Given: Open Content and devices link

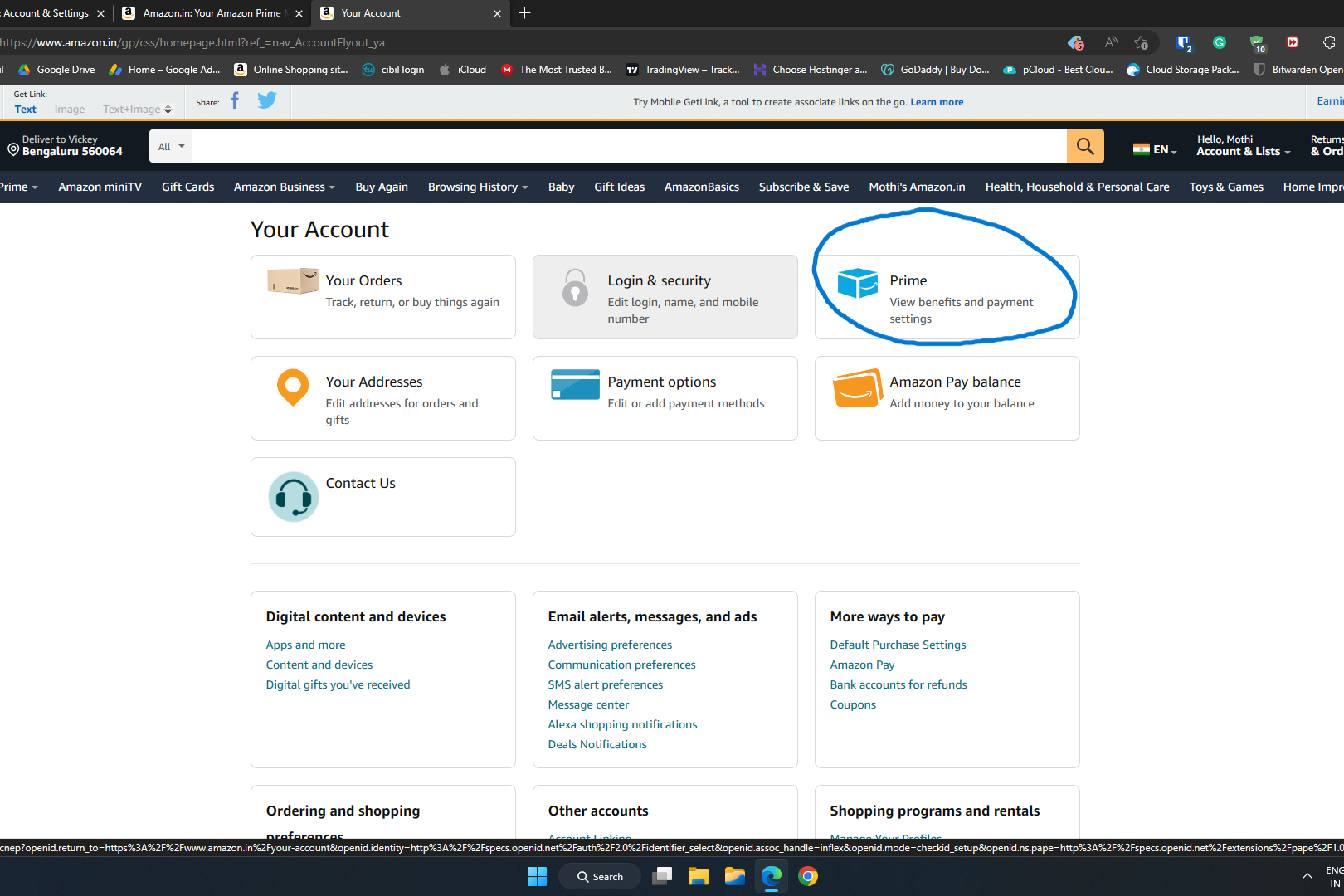Looking at the screenshot, I should [x=319, y=665].
